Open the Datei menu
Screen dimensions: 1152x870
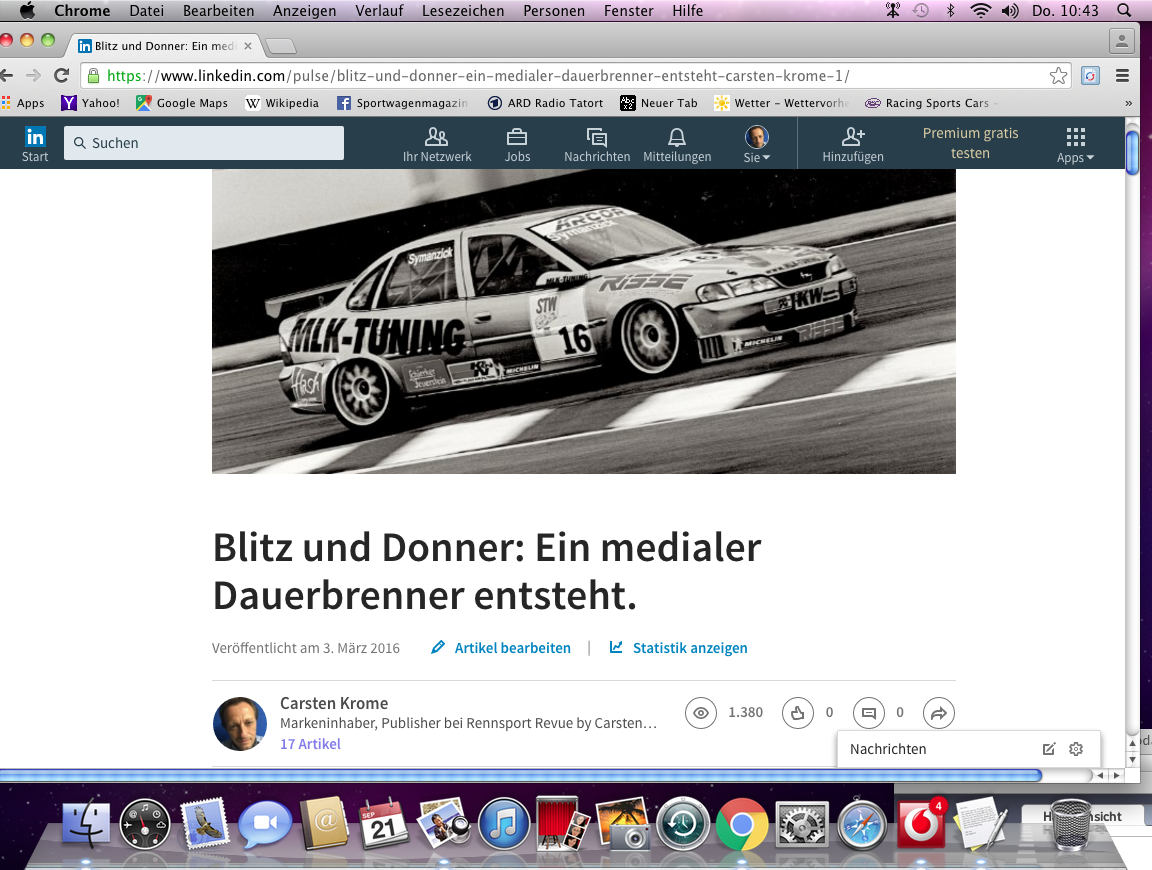point(146,10)
